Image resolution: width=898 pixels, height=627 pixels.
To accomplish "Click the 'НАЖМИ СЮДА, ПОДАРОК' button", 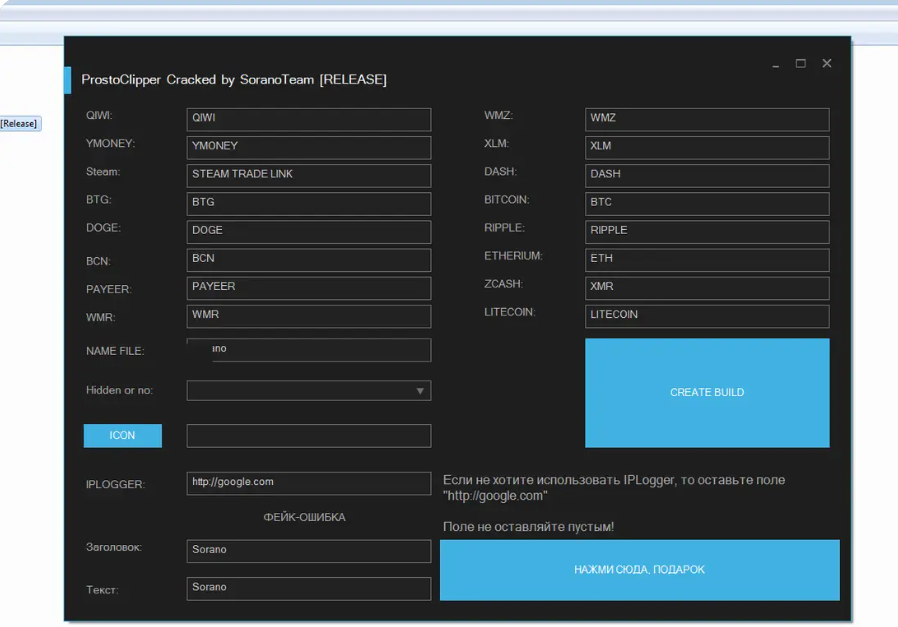I will point(639,570).
